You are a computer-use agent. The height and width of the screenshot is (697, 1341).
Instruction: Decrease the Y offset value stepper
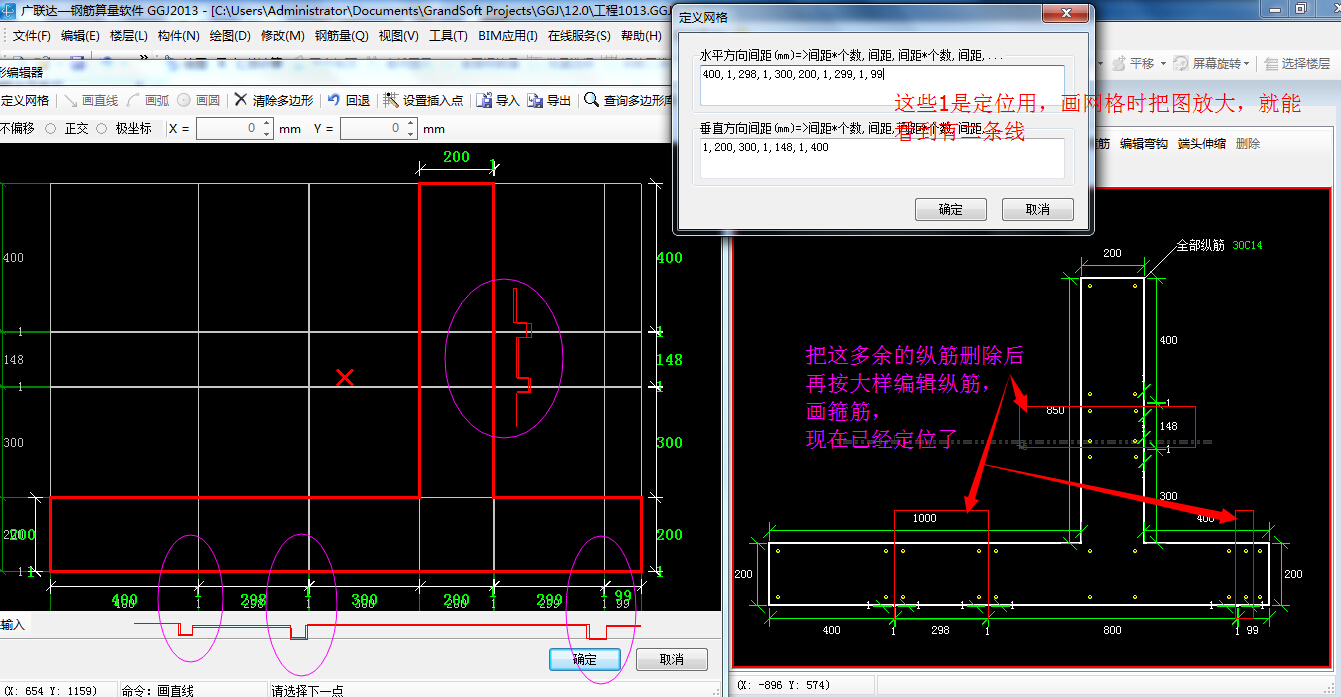click(x=410, y=133)
